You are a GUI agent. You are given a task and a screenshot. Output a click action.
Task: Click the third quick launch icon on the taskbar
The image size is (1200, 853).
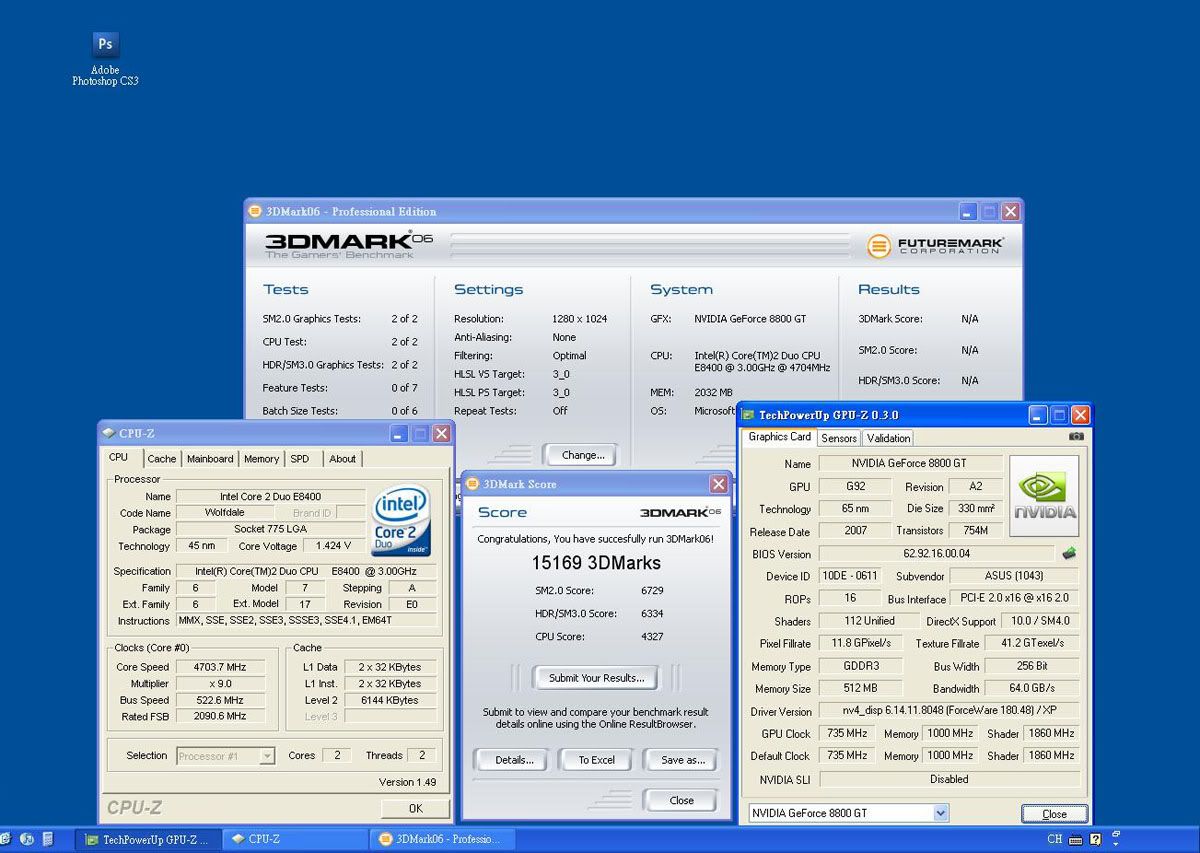point(48,839)
